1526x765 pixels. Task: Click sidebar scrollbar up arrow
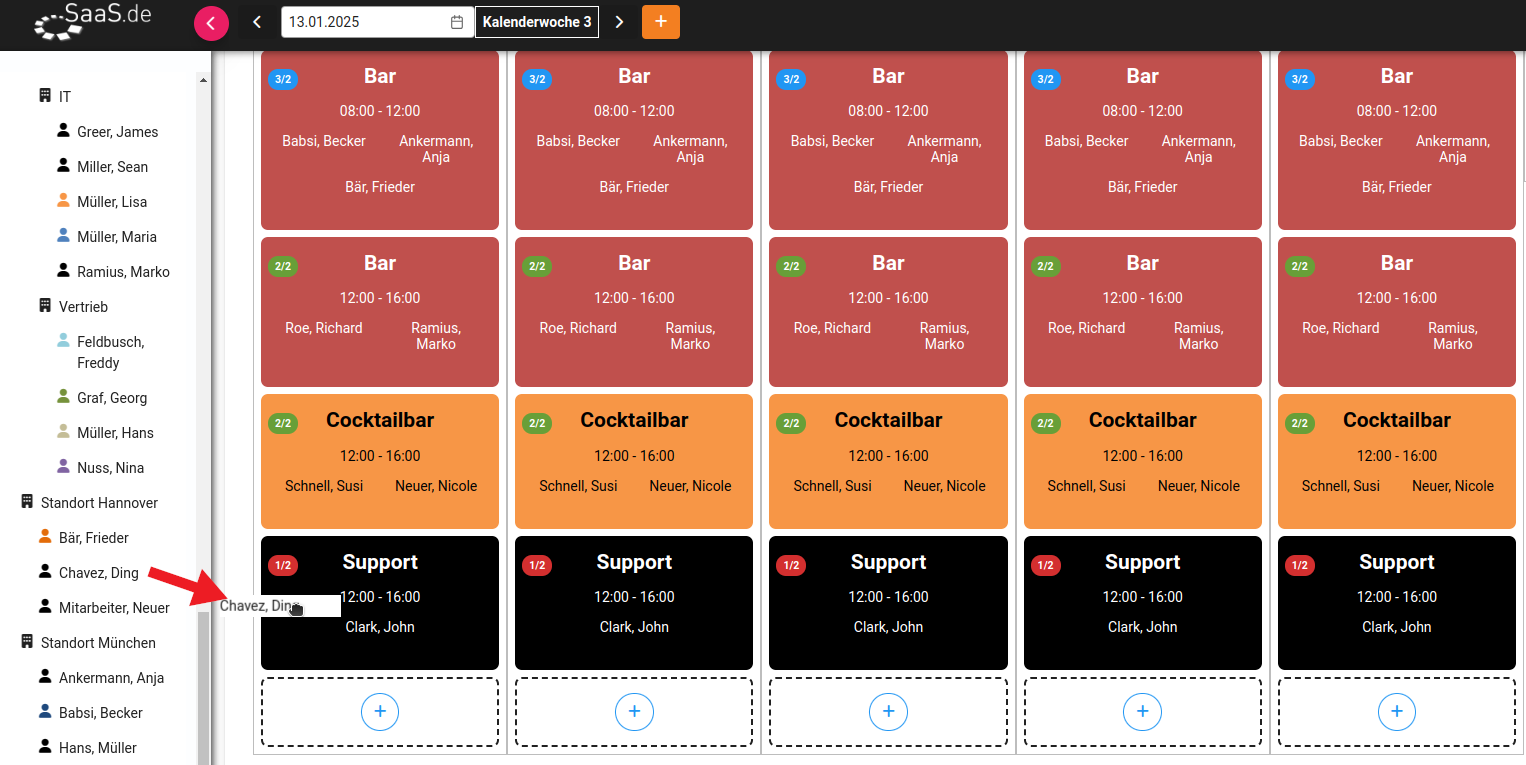204,80
